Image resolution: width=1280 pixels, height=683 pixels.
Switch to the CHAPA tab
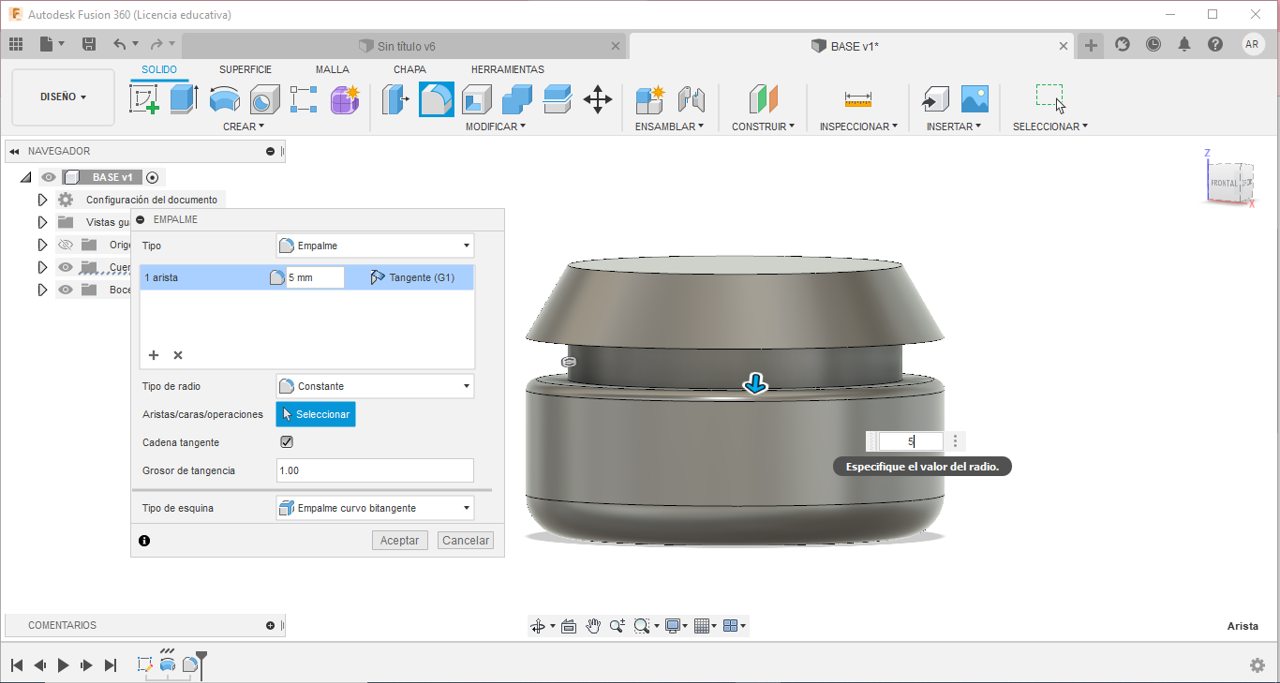click(410, 70)
